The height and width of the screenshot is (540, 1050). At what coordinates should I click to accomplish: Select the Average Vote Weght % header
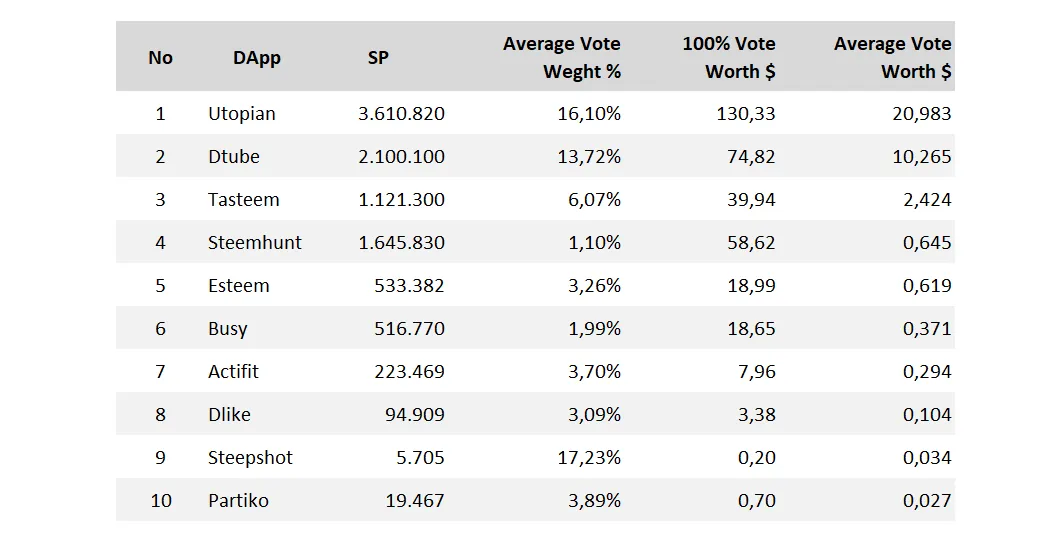coord(562,58)
